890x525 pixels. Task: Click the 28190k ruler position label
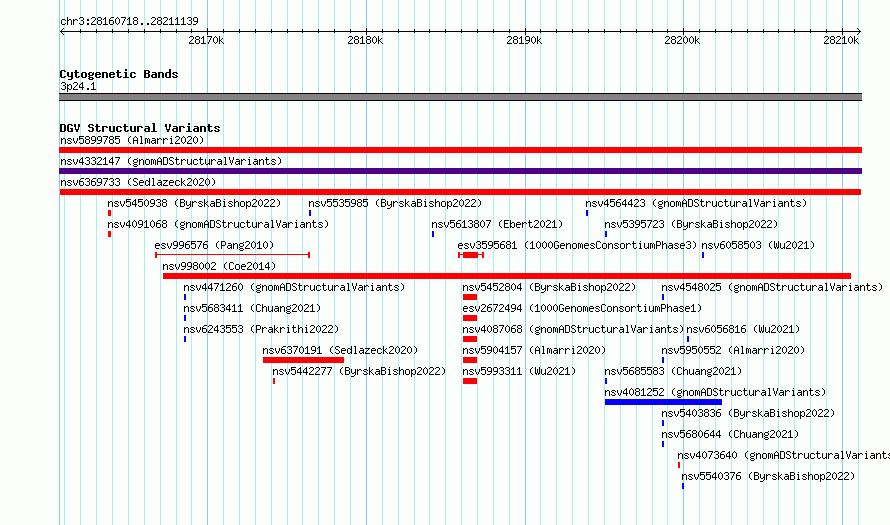click(x=524, y=40)
